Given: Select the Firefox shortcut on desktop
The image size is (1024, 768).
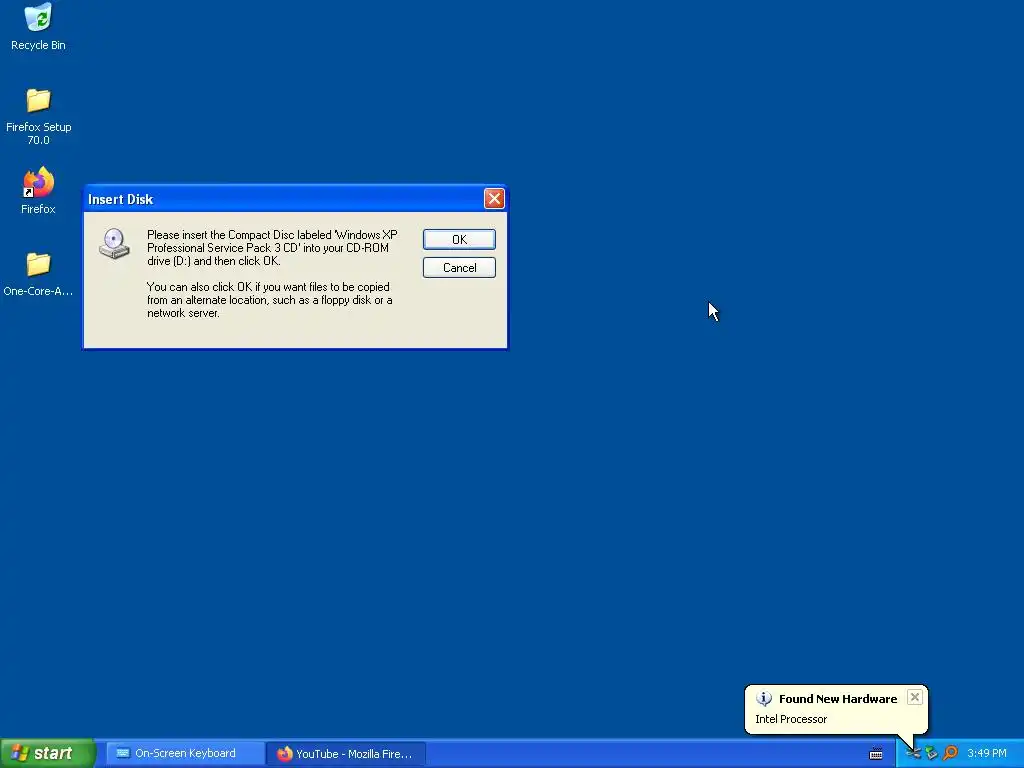Looking at the screenshot, I should tap(38, 191).
